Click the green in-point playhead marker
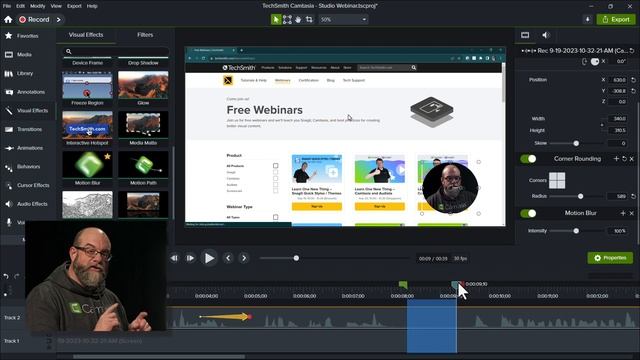This screenshot has height=360, width=640. (x=403, y=284)
